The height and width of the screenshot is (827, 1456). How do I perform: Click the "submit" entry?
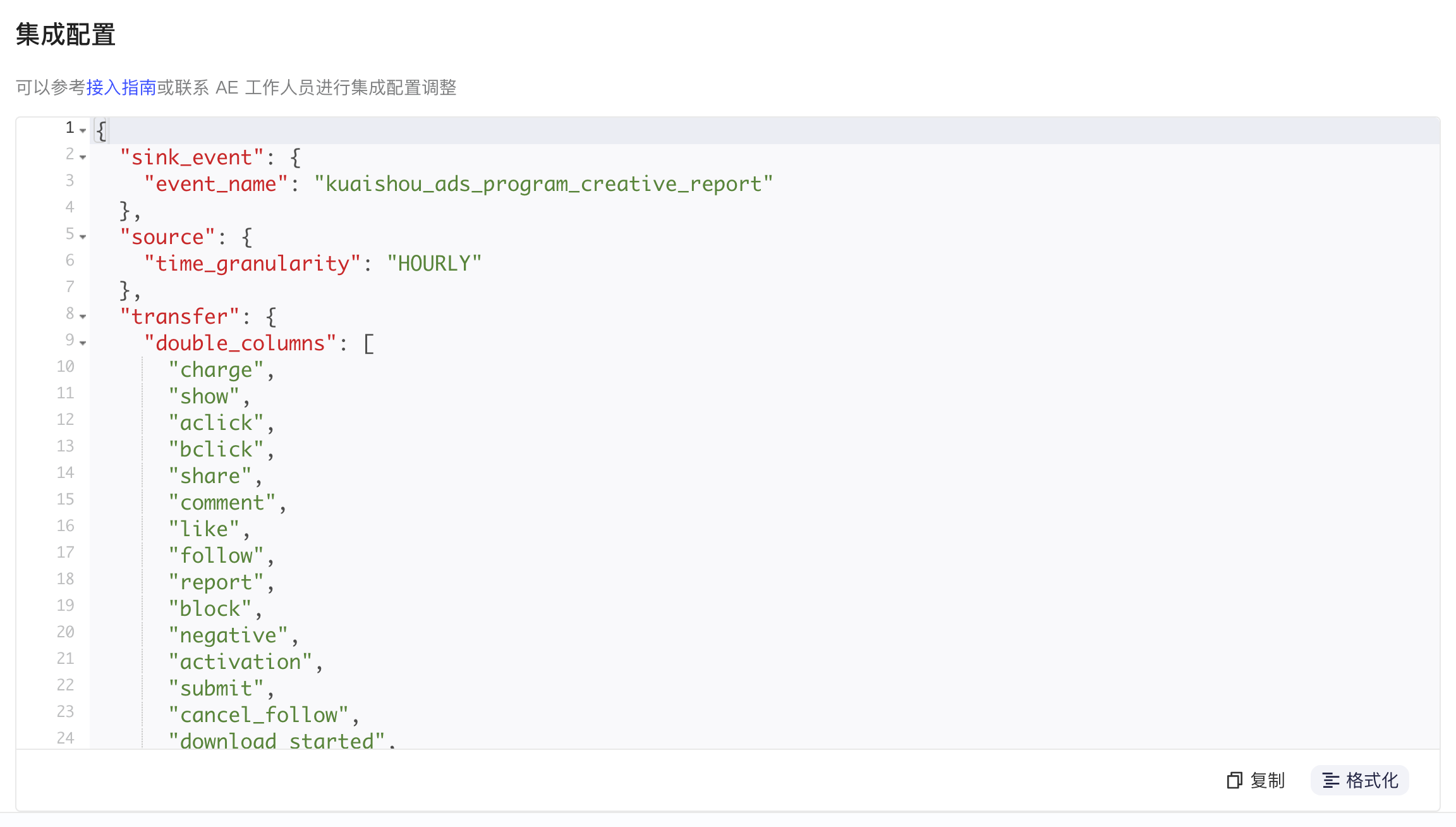pos(216,689)
